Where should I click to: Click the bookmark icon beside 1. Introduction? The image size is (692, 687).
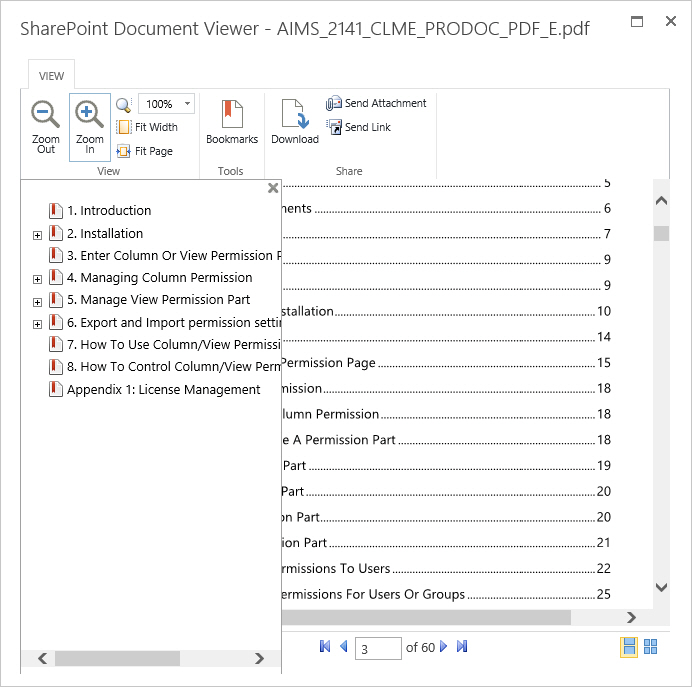click(x=56, y=210)
